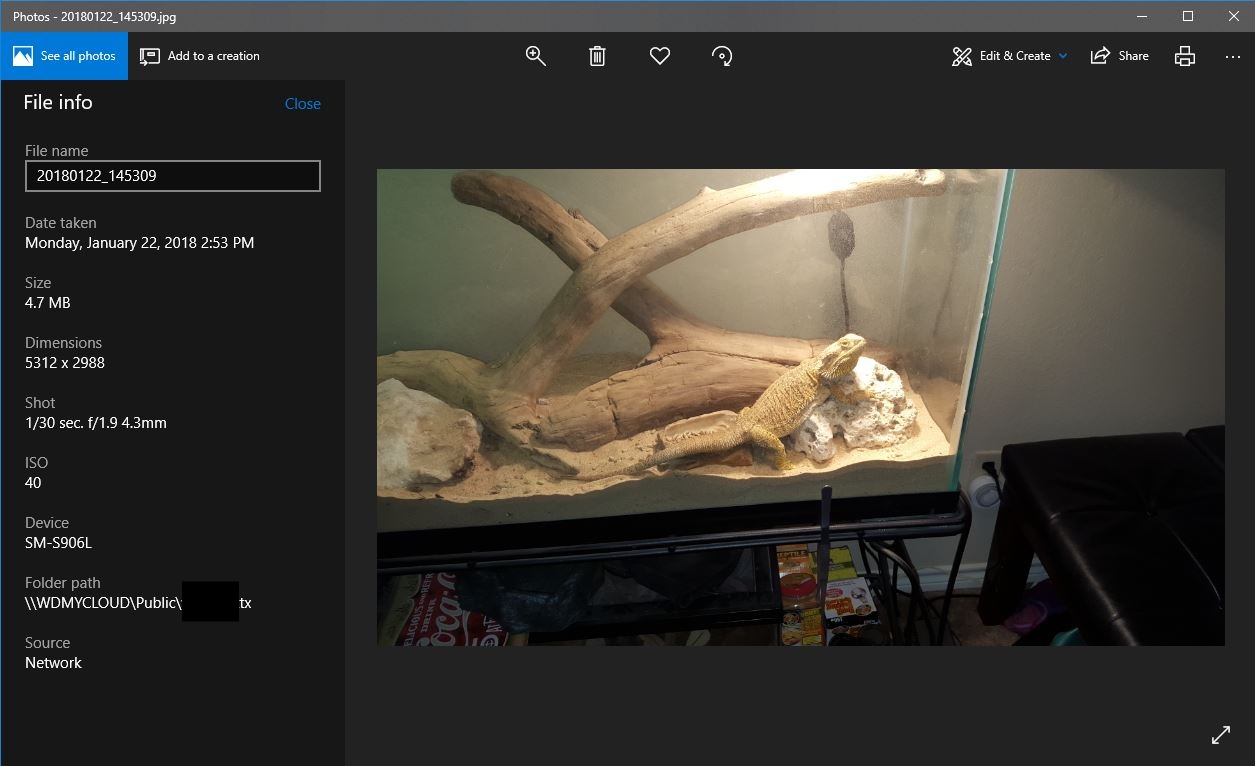Screen dimensions: 1255x766
Task: Click the Share label in the toolbar
Action: [1133, 56]
